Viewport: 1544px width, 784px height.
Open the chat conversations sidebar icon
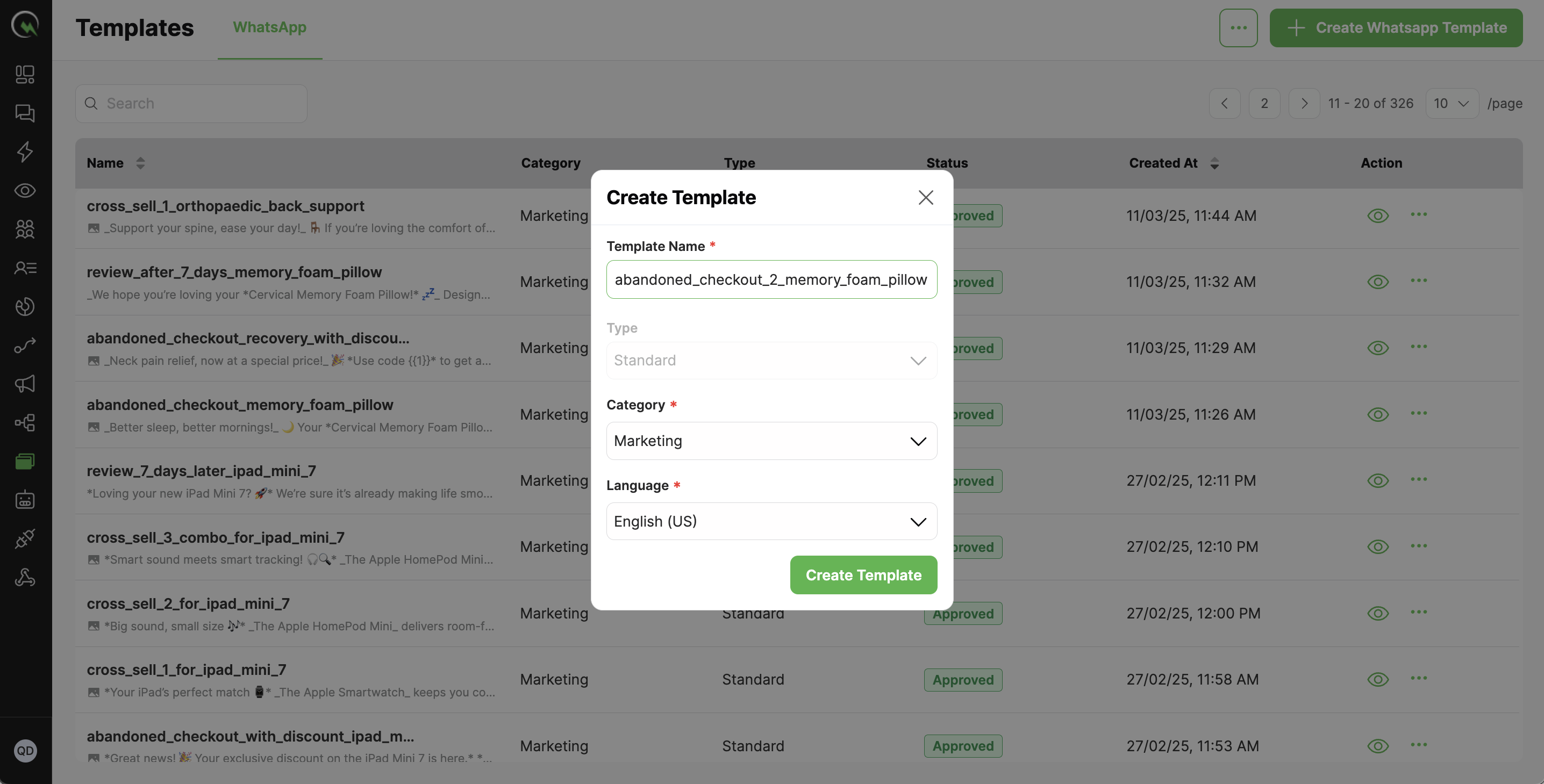tap(25, 113)
